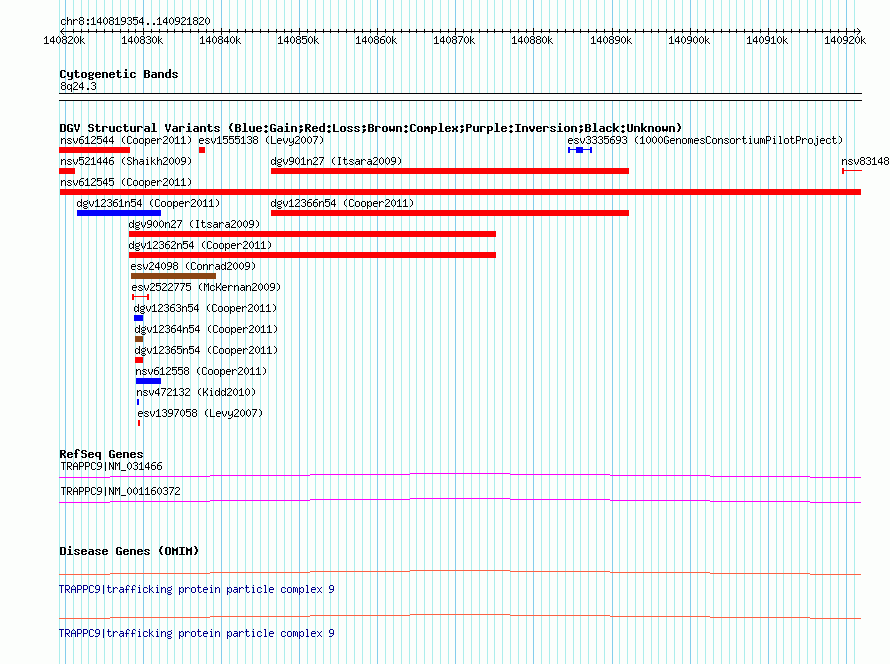890x664 pixels.
Task: Click the chr8:140819354..140921820 region label
Action: [x=135, y=22]
